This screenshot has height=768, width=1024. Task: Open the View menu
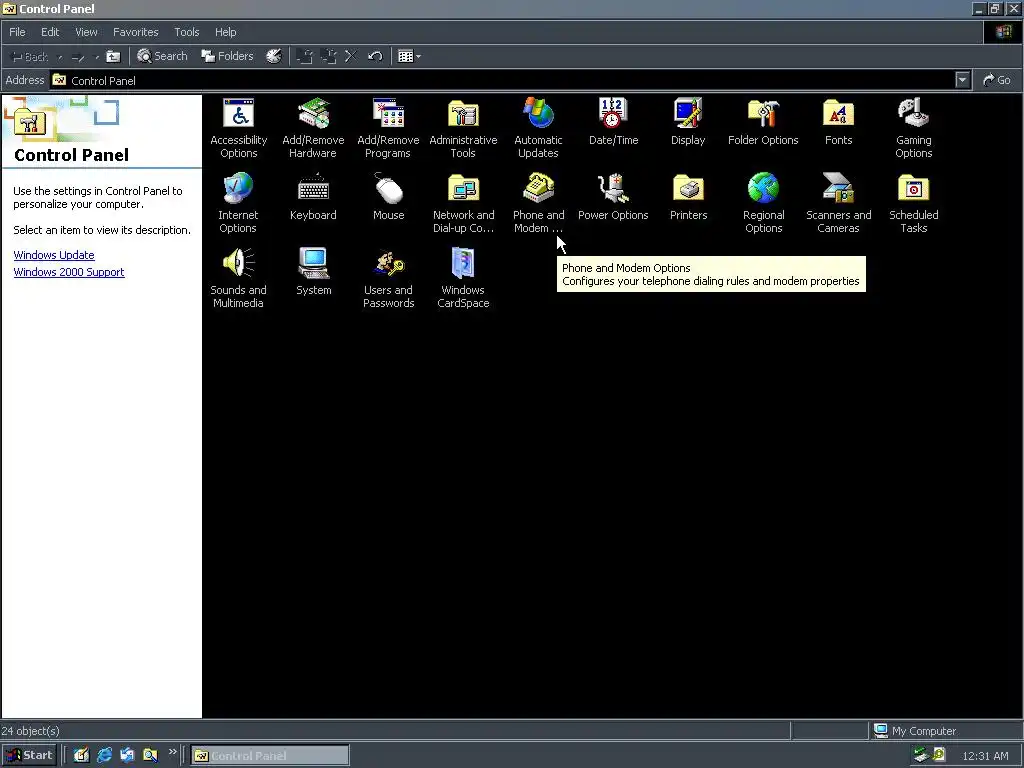(x=86, y=32)
